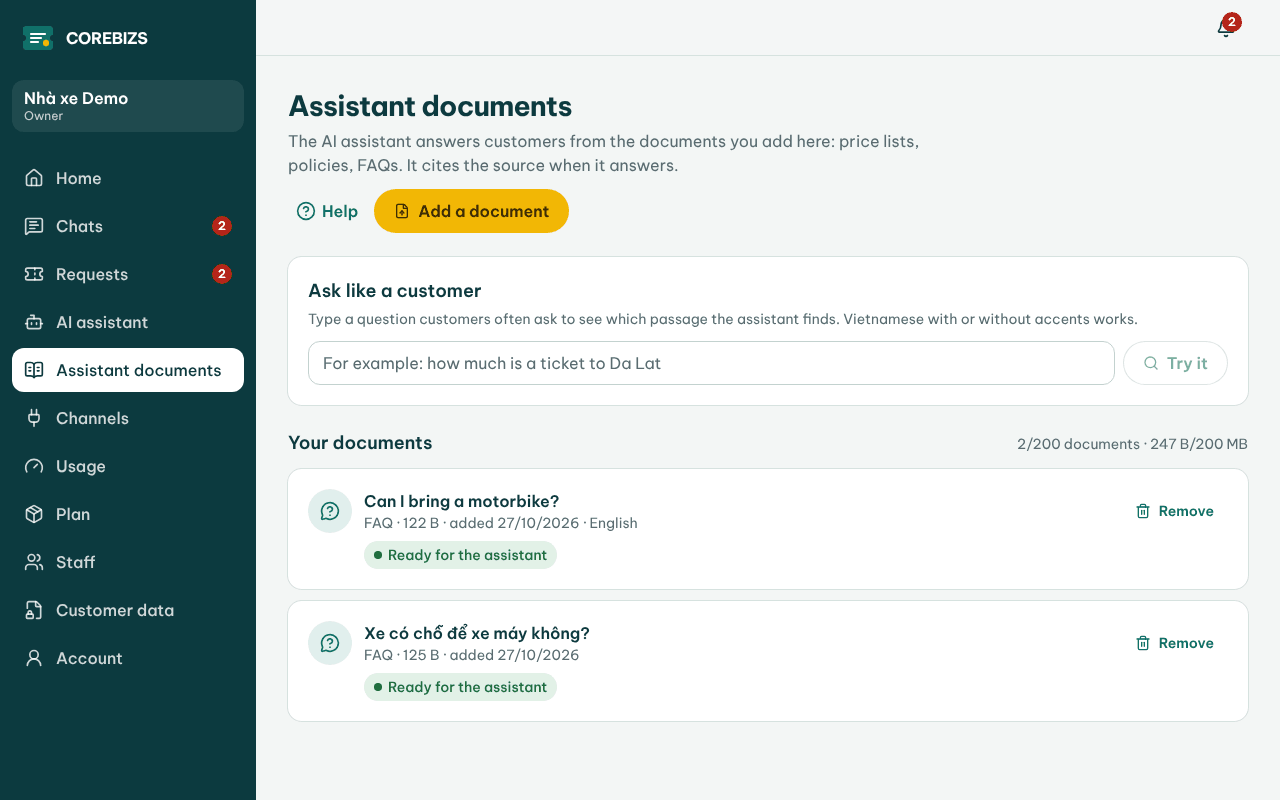Image resolution: width=1280 pixels, height=800 pixels.
Task: Click the Plan box icon
Action: pyautogui.click(x=34, y=514)
